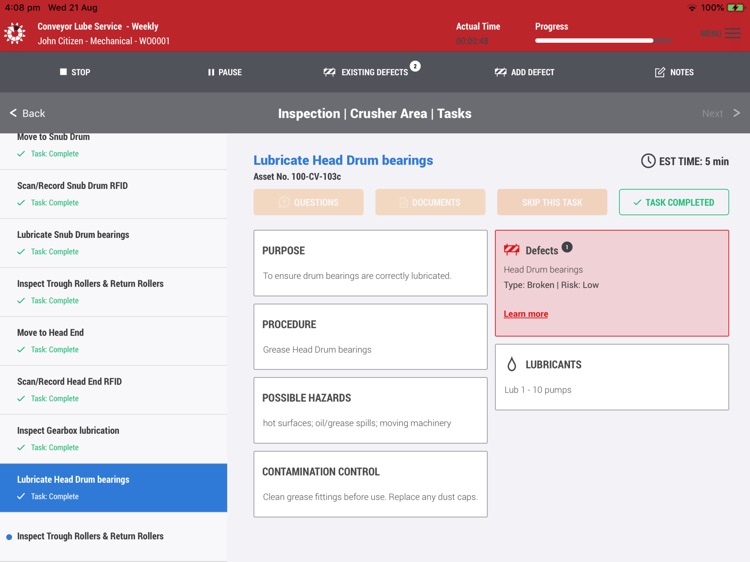Viewport: 750px width, 562px height.
Task: Open the Procedure card
Action: (370, 337)
